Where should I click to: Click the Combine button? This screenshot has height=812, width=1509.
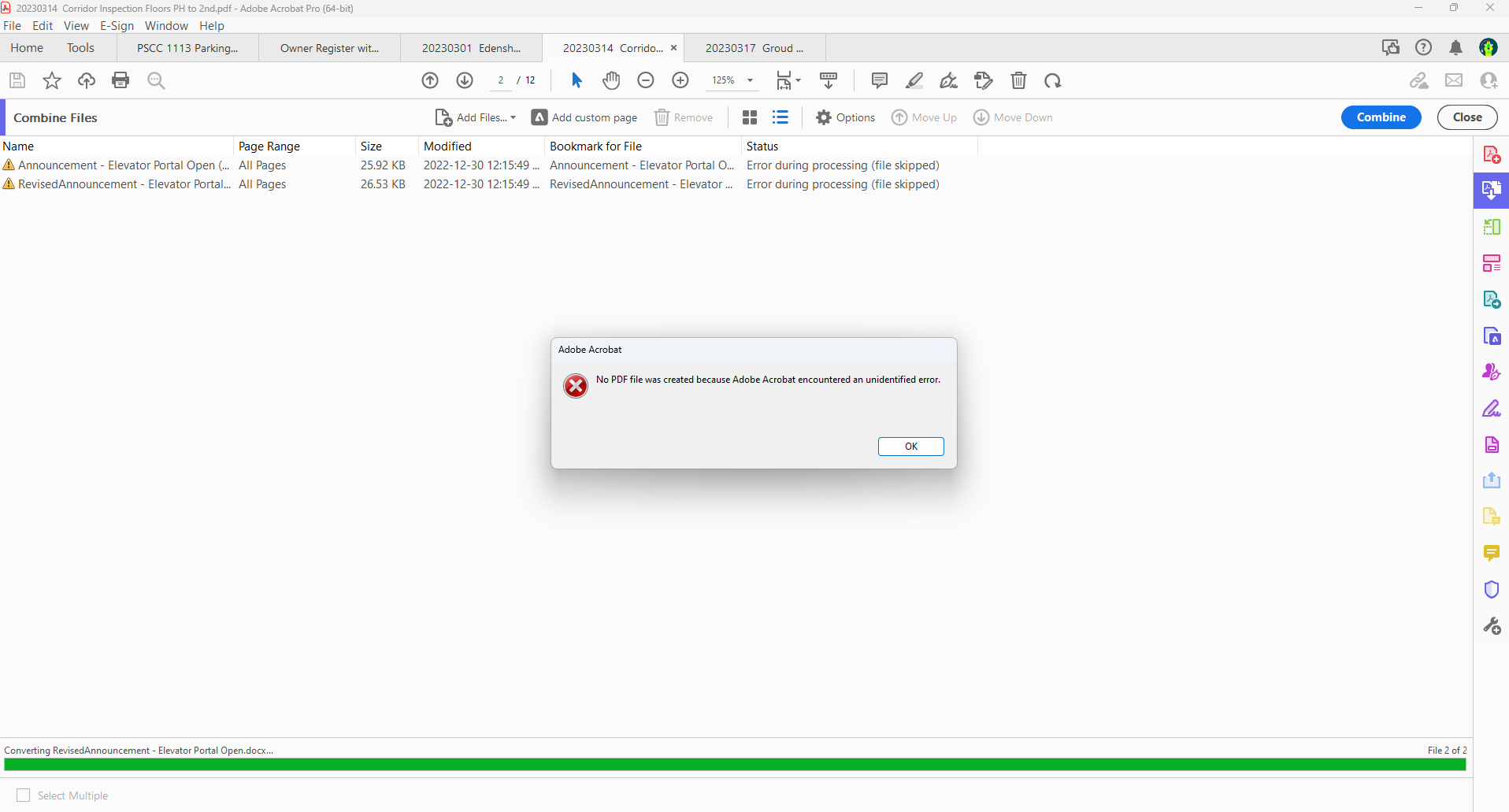click(1381, 117)
